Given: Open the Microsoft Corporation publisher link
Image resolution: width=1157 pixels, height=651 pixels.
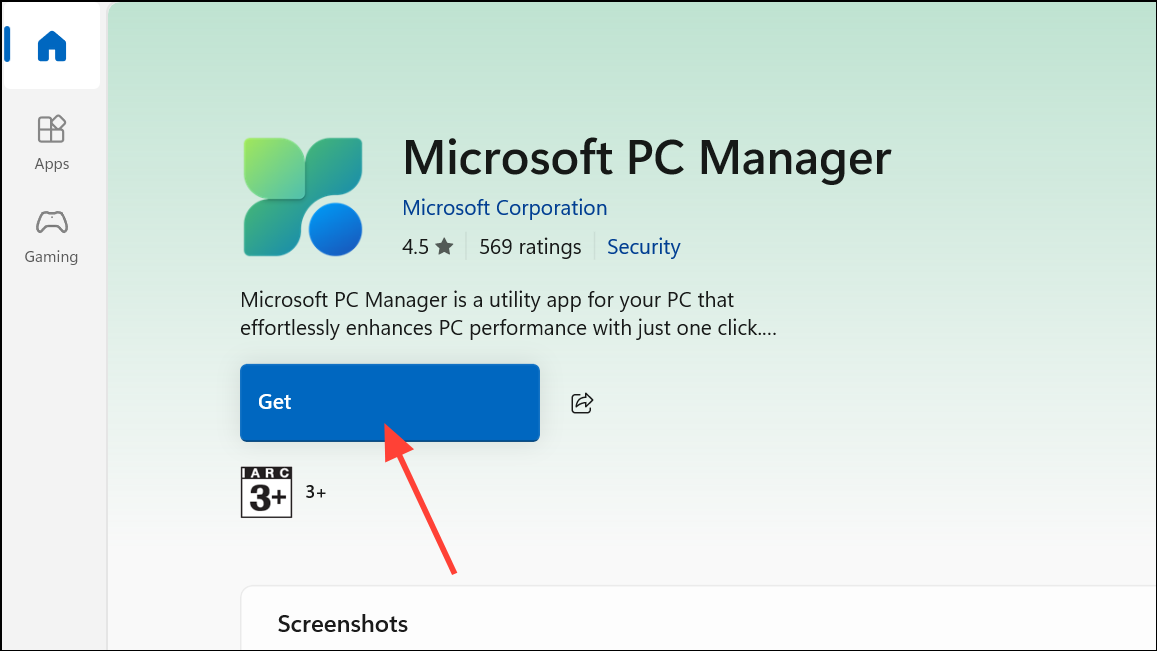Looking at the screenshot, I should tap(505, 208).
